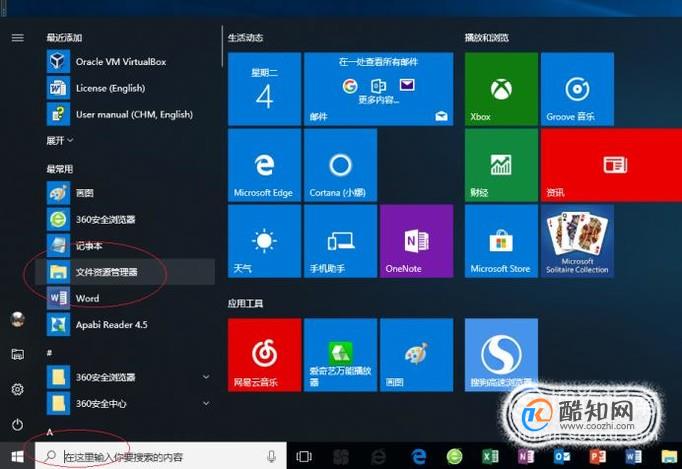Viewport: 682px width, 469px height.
Task: Click the 生活动态 group header
Action: point(245,38)
